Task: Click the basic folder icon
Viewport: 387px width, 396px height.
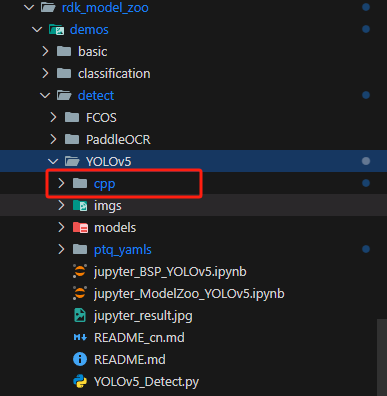Action: coord(64,51)
